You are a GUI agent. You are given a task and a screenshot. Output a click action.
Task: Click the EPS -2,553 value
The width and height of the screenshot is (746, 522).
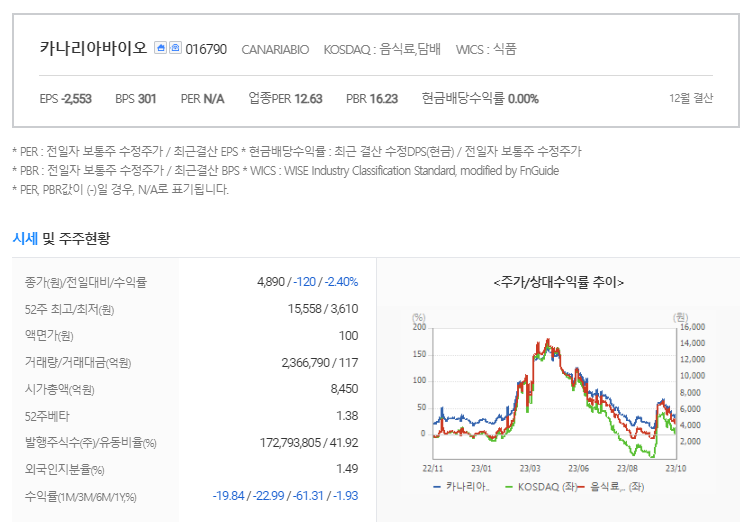pyautogui.click(x=66, y=99)
